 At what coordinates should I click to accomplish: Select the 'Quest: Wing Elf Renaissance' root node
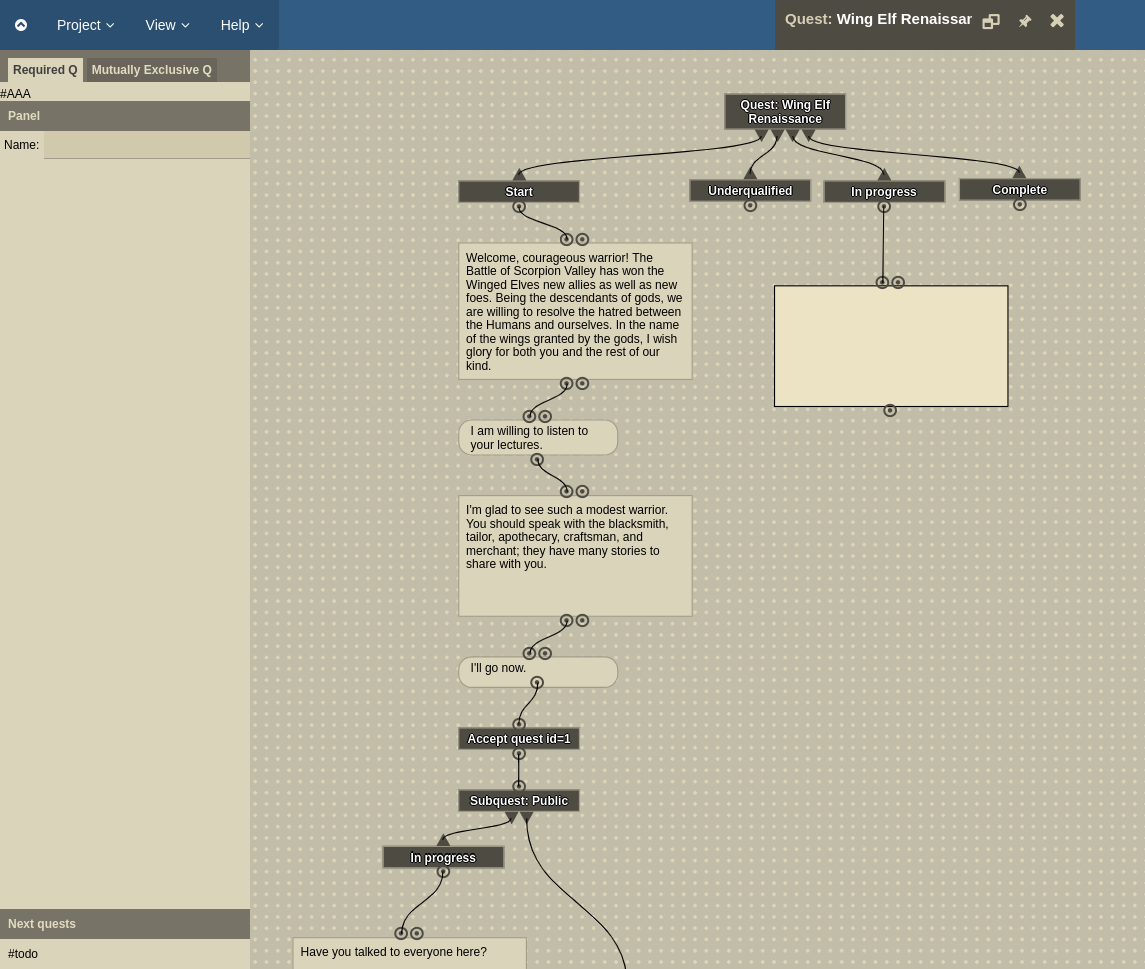784,112
